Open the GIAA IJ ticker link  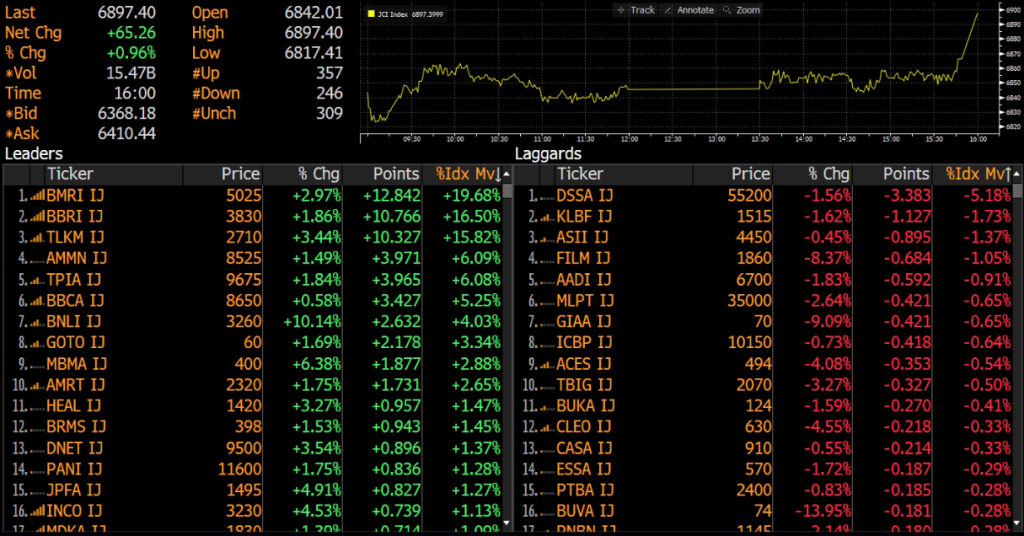(584, 321)
